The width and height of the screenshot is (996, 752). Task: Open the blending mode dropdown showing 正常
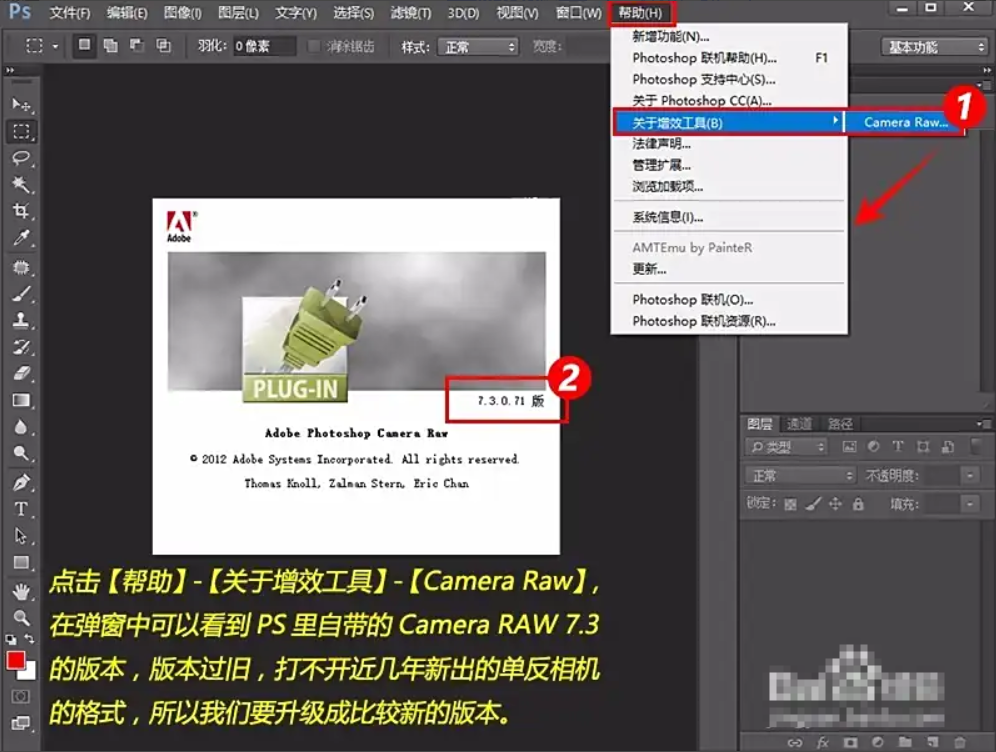tap(800, 475)
